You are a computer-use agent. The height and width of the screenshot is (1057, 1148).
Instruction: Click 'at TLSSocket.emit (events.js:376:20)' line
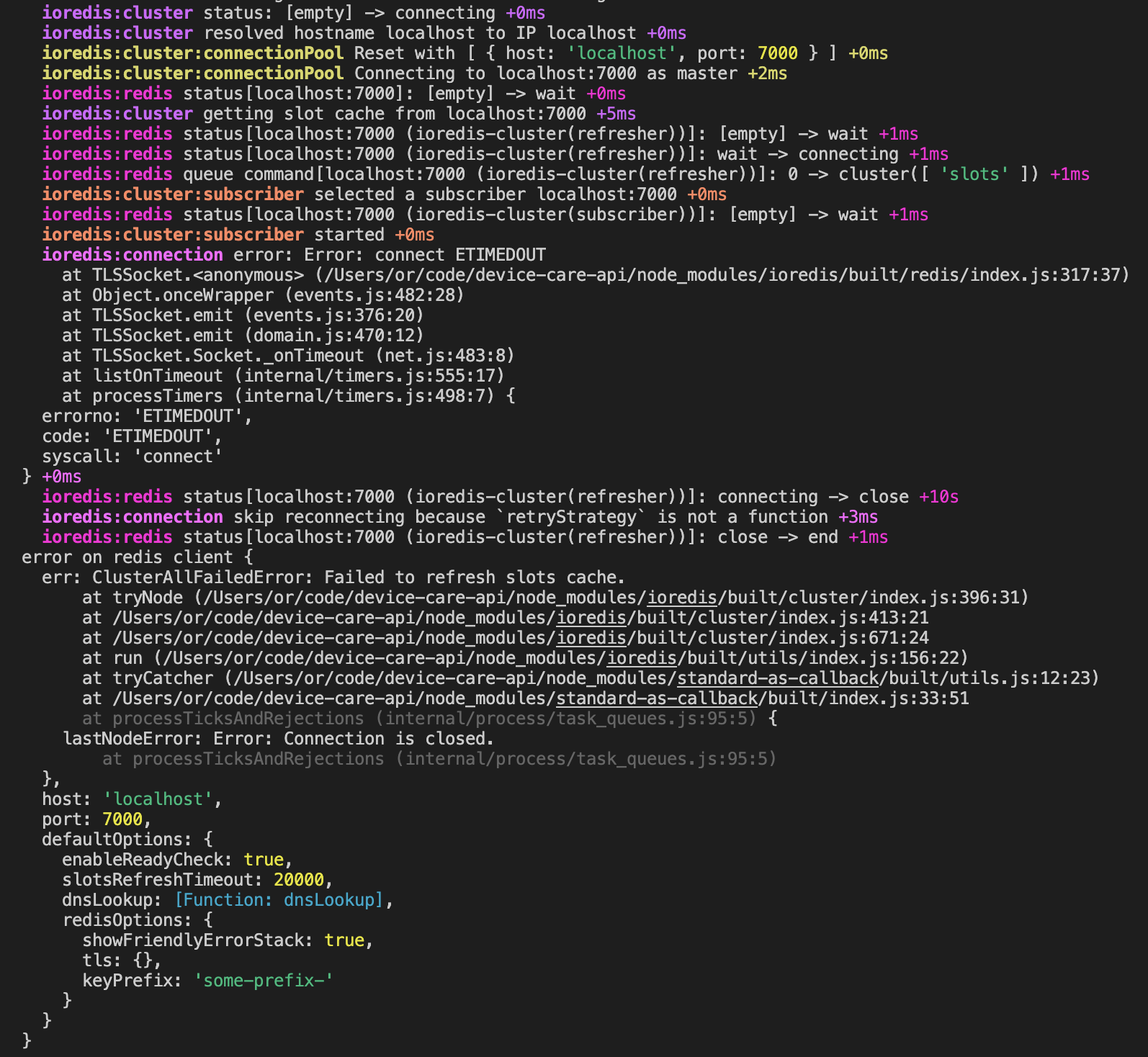[x=243, y=315]
